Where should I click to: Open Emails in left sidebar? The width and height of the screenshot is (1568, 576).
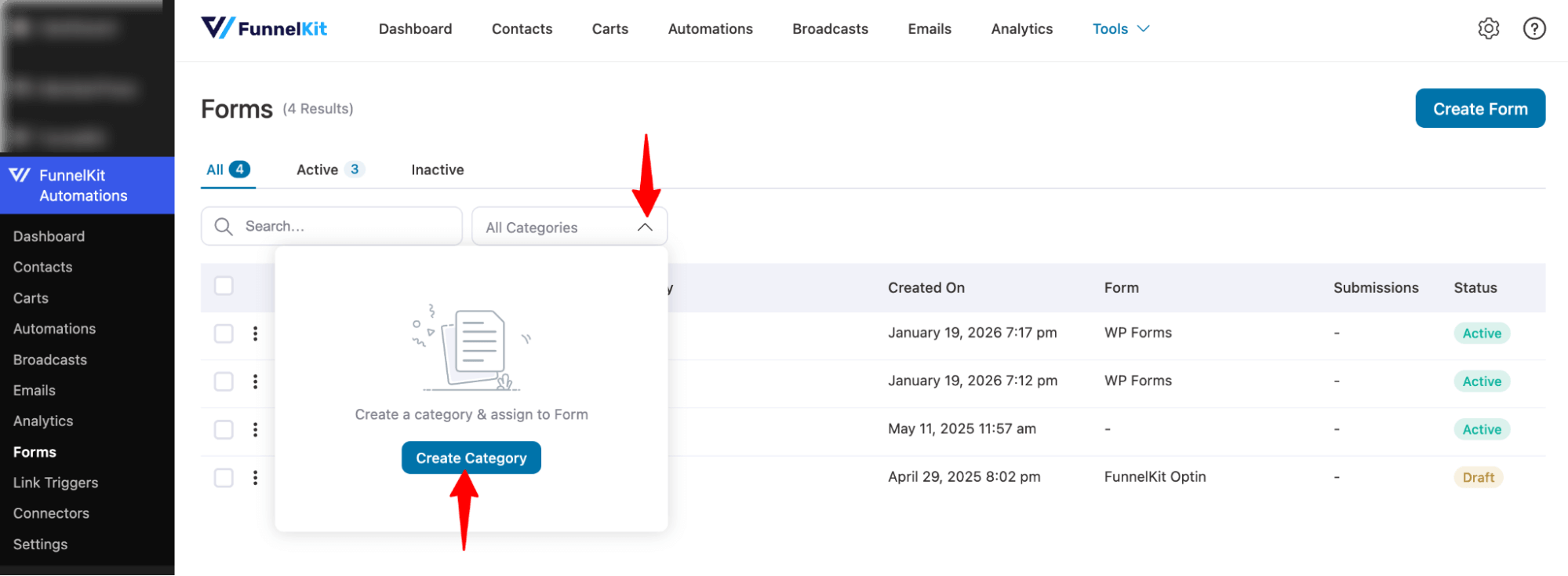point(34,390)
